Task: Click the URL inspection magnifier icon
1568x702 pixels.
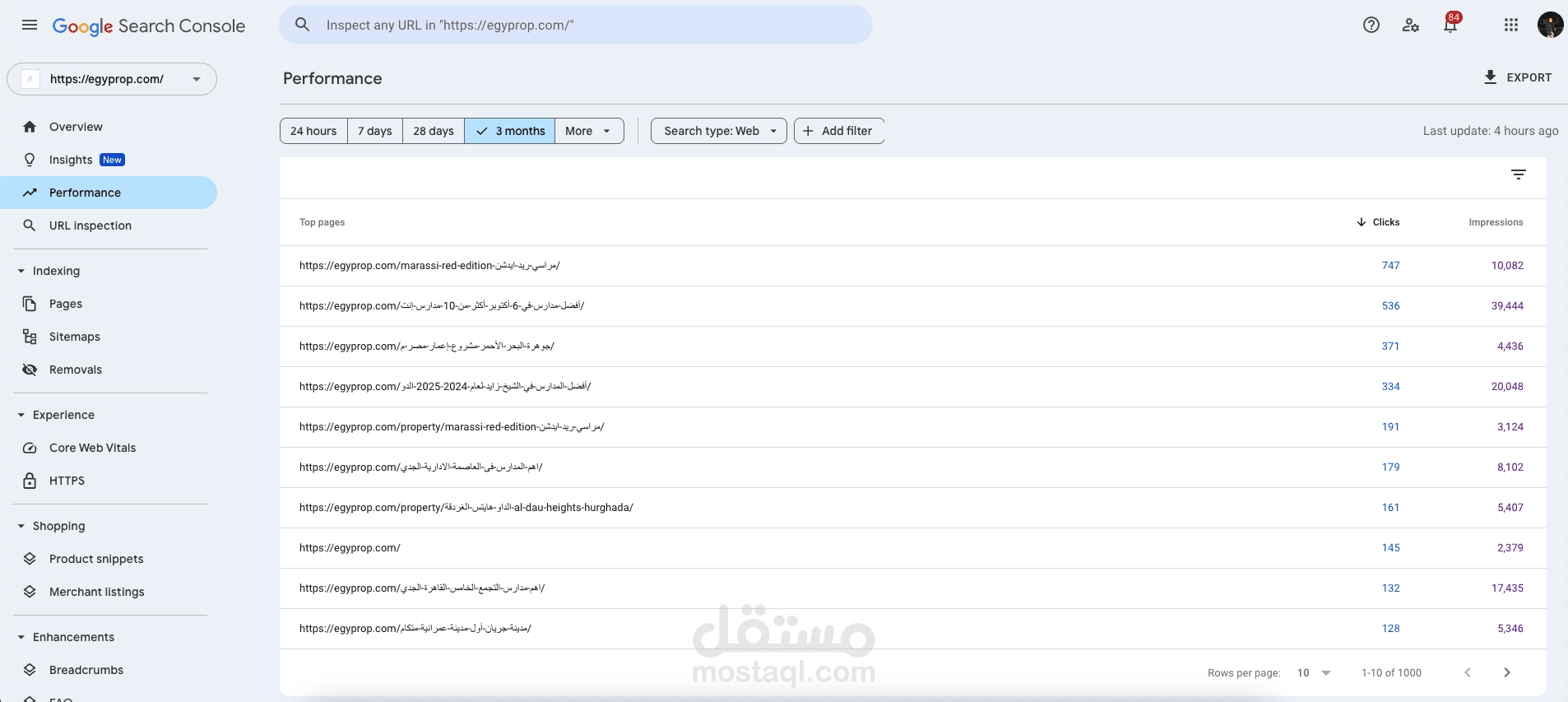Action: [30, 225]
